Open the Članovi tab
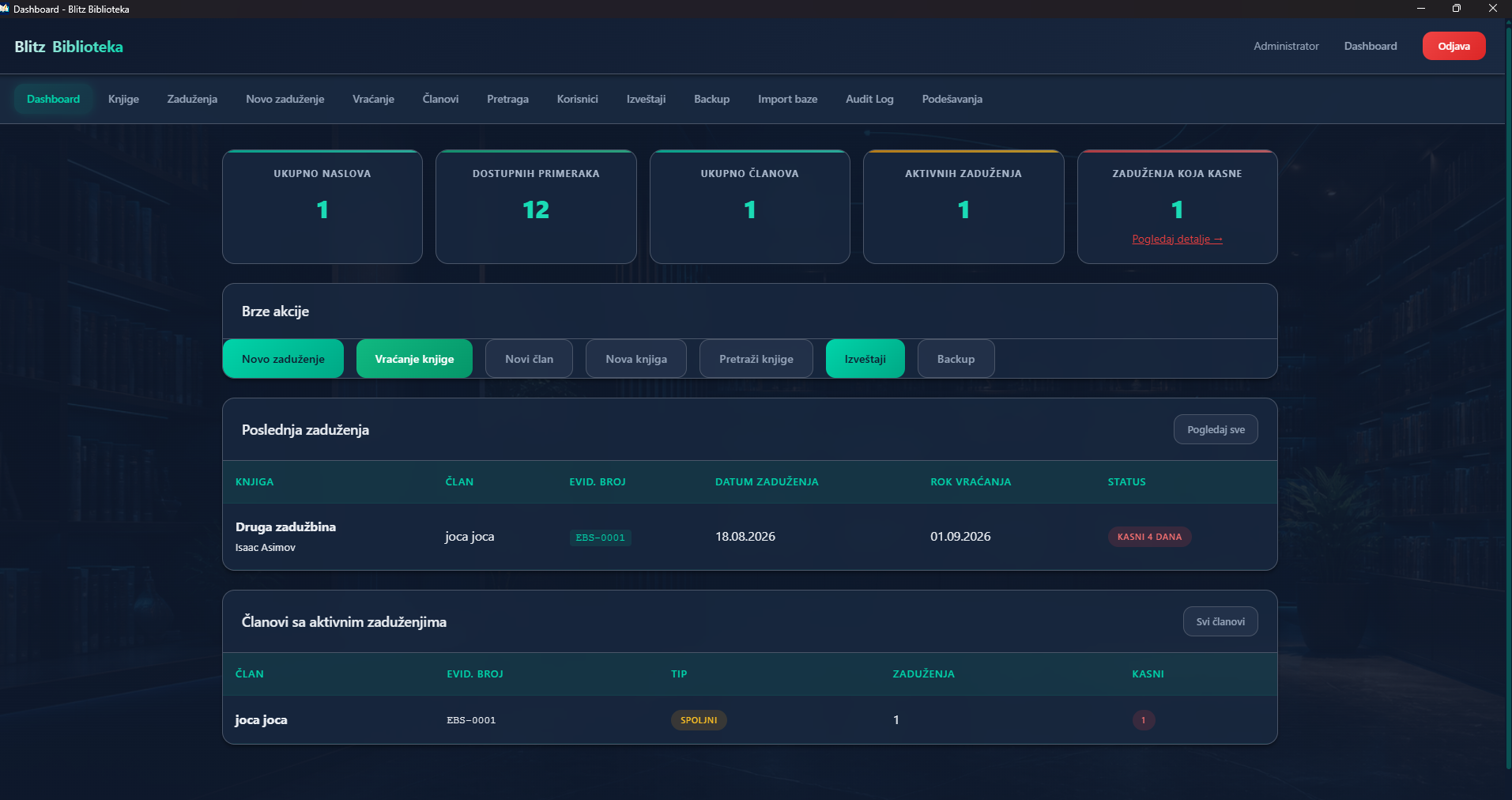Viewport: 1512px width, 800px height. tap(440, 99)
